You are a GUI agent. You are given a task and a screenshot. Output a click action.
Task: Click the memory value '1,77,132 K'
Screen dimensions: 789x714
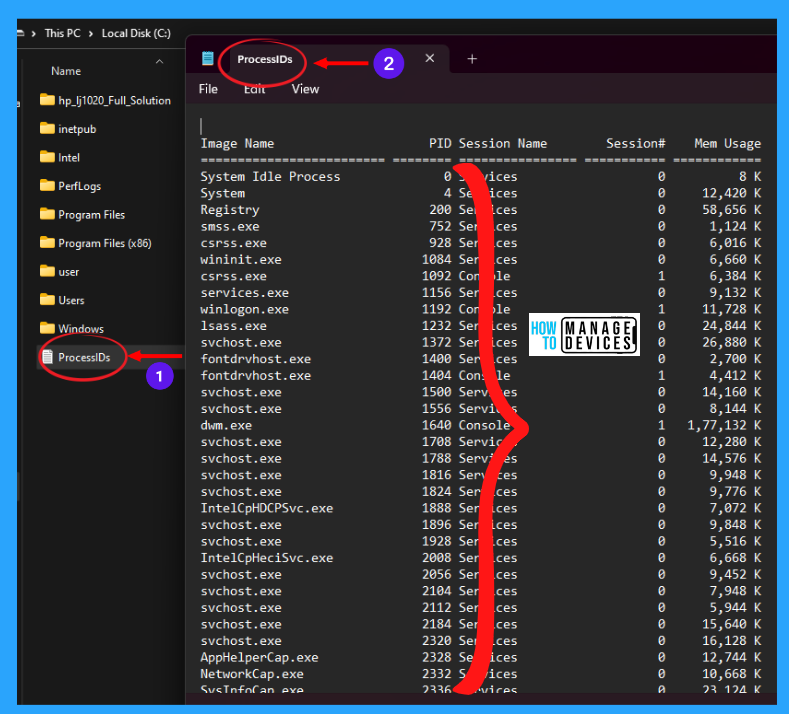coord(724,426)
